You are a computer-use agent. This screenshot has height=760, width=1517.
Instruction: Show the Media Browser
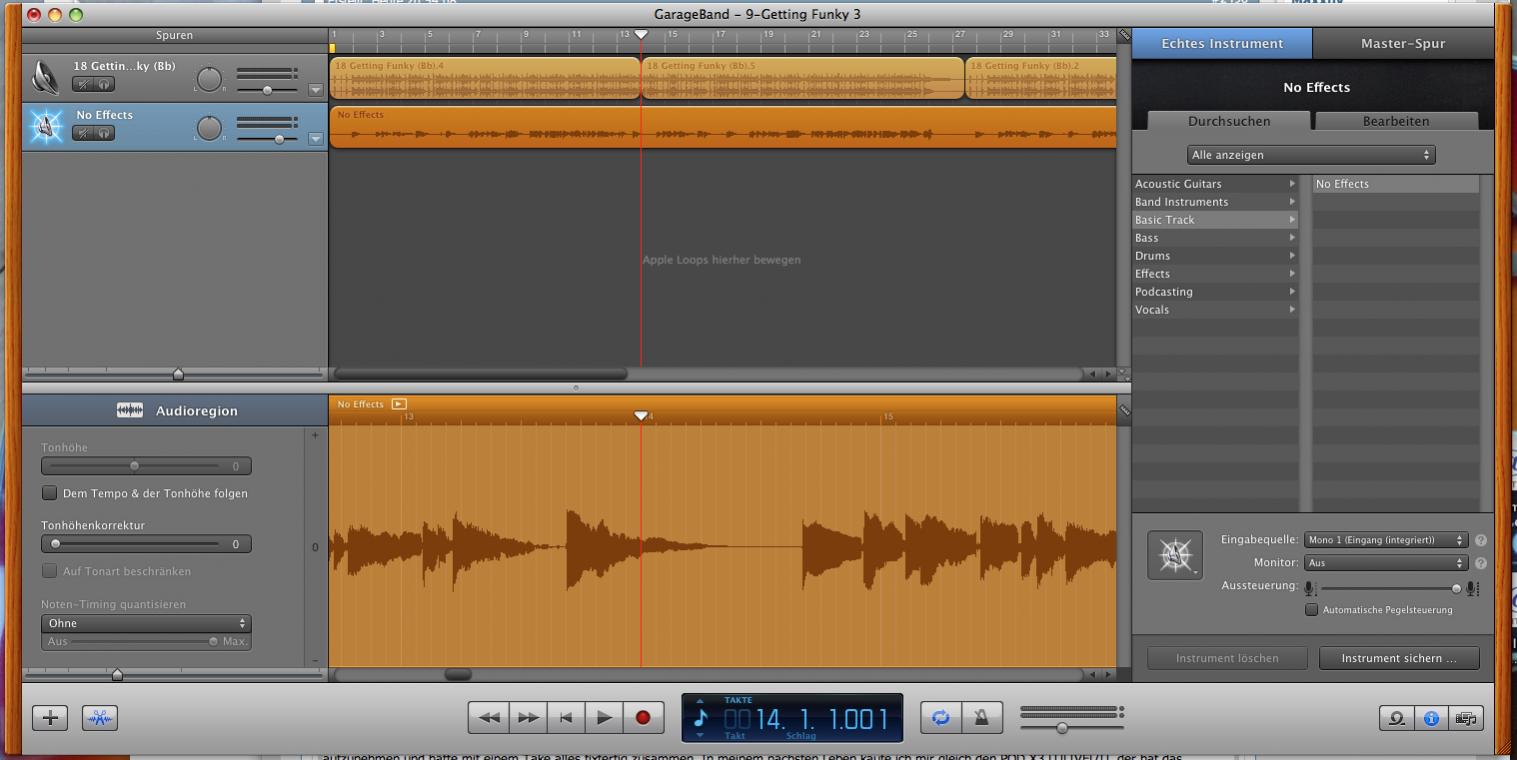(1466, 718)
